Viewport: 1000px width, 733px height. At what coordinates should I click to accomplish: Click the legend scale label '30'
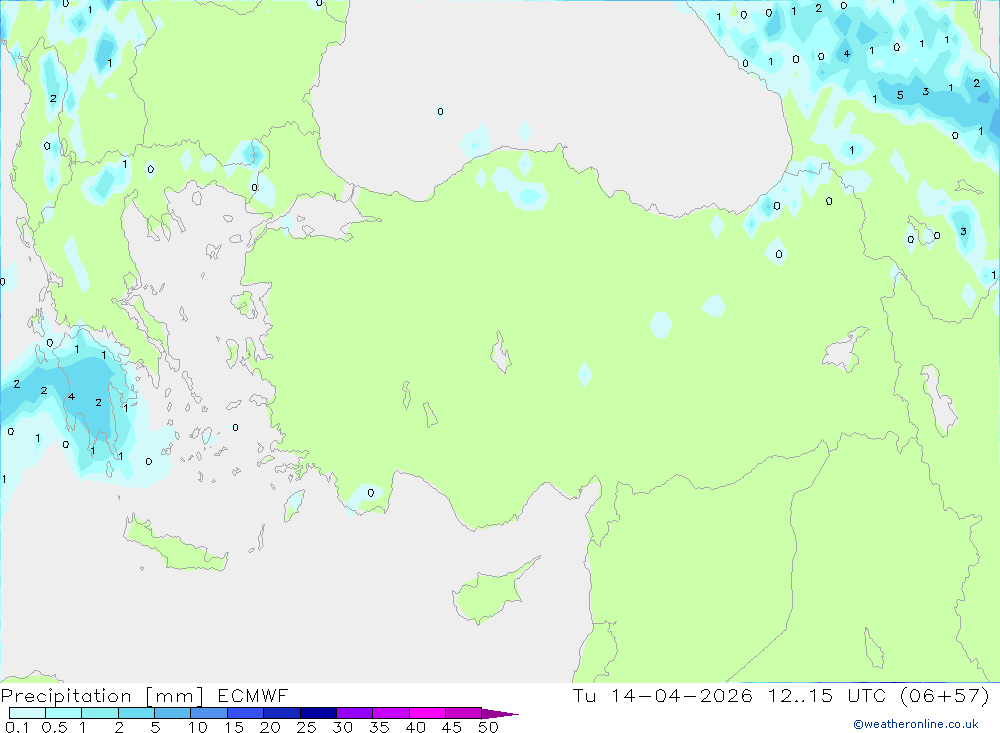343,727
